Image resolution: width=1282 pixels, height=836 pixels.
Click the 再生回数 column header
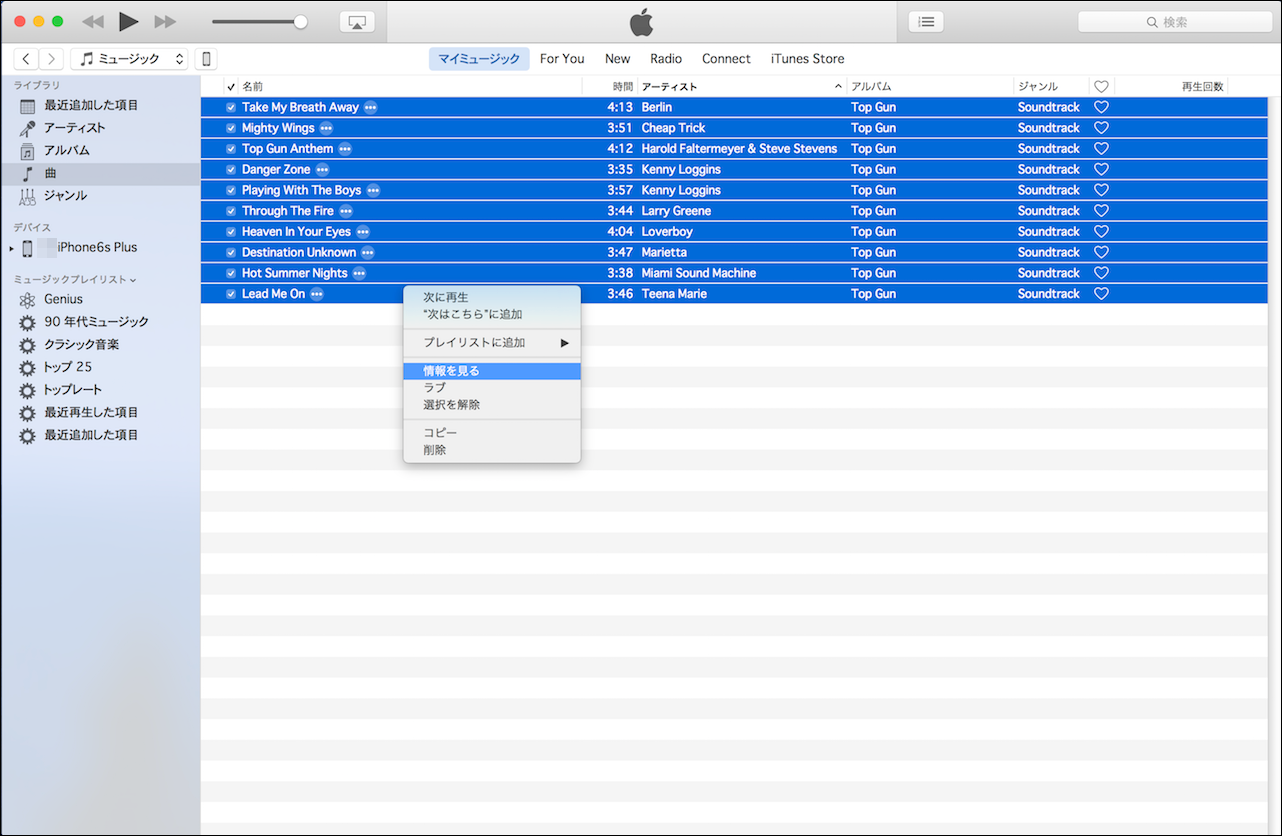click(1171, 87)
